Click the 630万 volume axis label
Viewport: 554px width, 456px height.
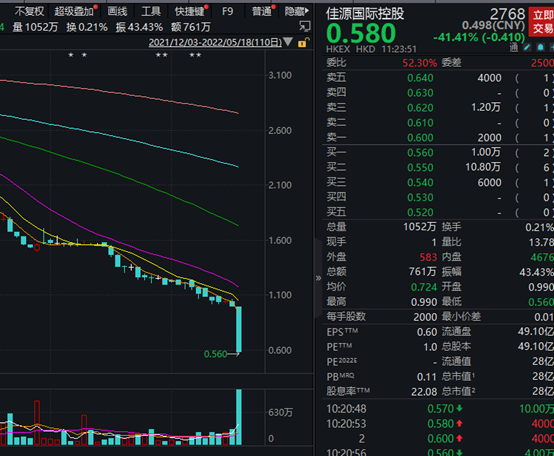coord(281,412)
